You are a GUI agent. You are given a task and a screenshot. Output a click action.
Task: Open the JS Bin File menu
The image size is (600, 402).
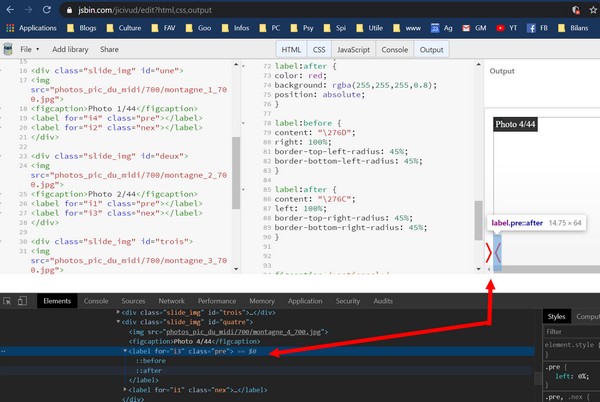click(x=30, y=49)
